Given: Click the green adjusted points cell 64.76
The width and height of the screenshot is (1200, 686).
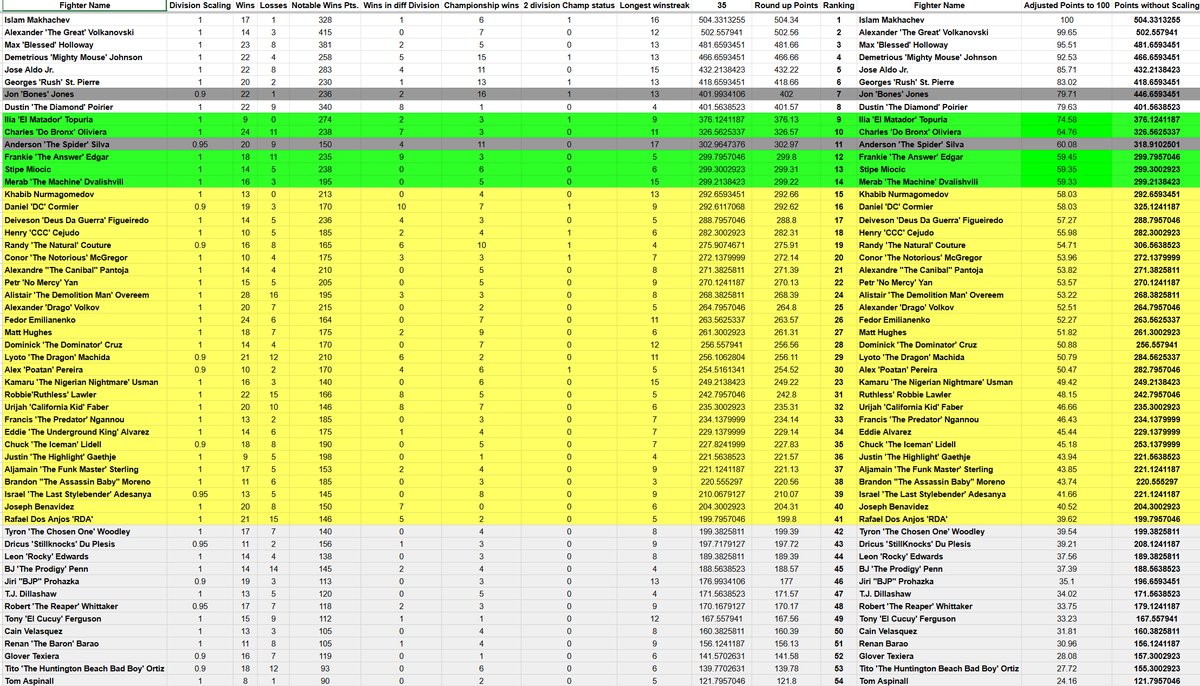Looking at the screenshot, I should tap(1065, 132).
